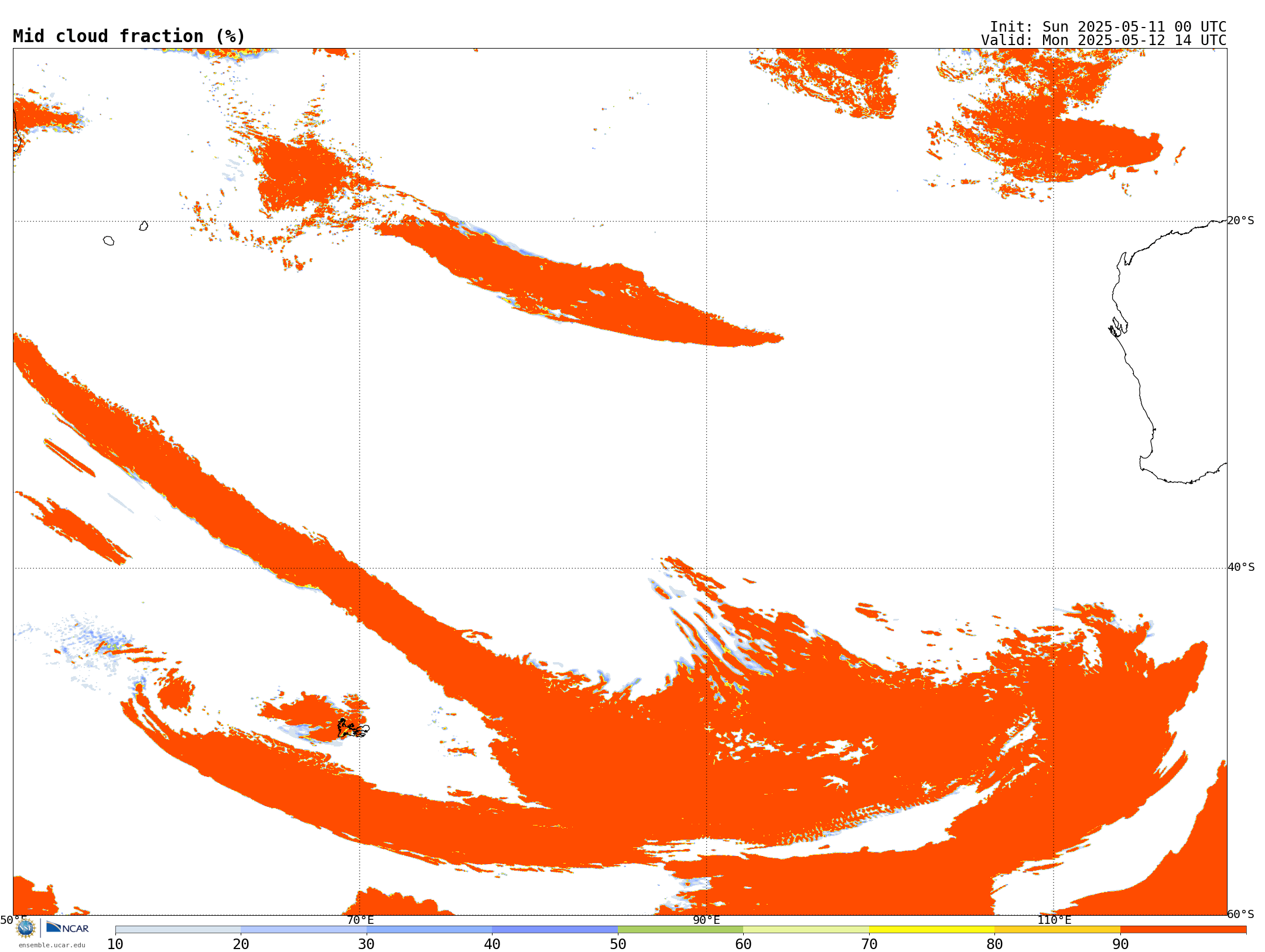The height and width of the screenshot is (952, 1265).
Task: Click the 80–90 amber colorbar segment
Action: coord(1057,930)
